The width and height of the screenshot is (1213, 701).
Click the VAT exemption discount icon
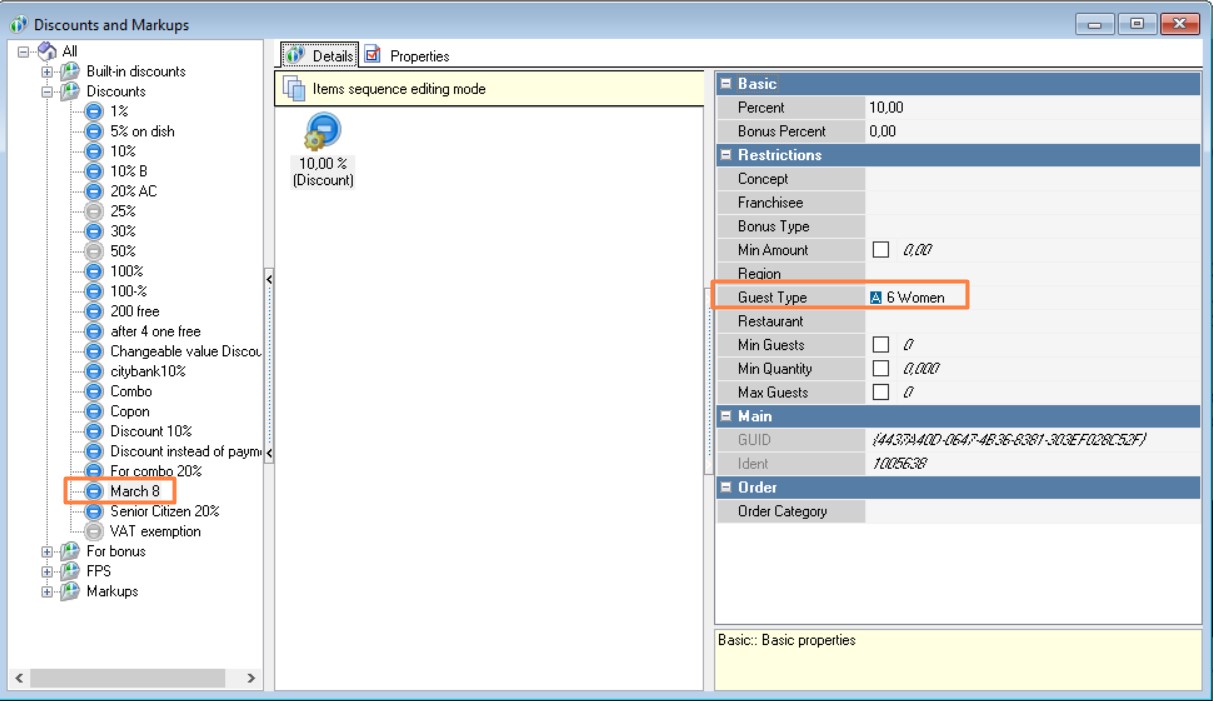point(93,531)
